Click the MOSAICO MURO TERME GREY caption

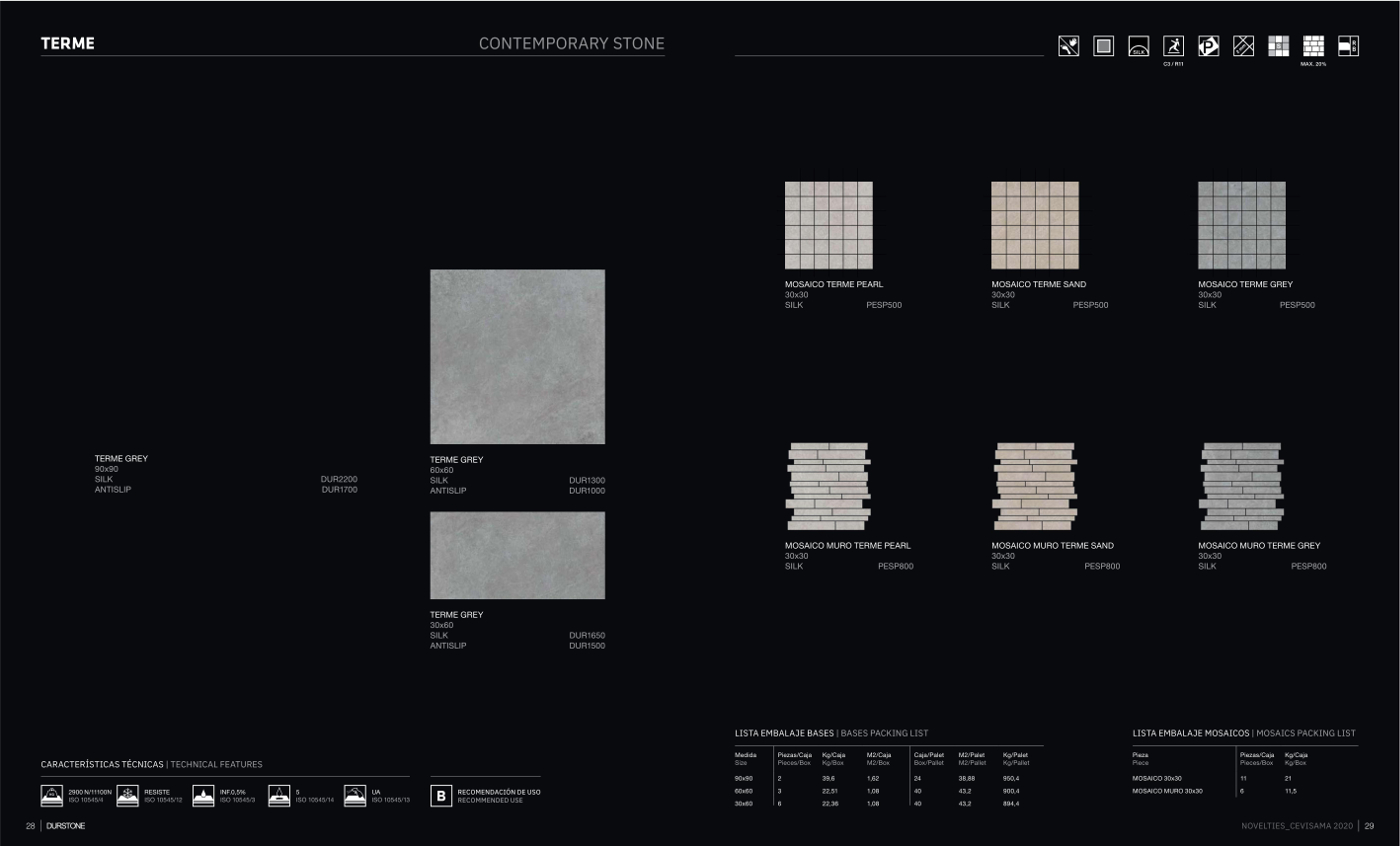[x=1259, y=546]
